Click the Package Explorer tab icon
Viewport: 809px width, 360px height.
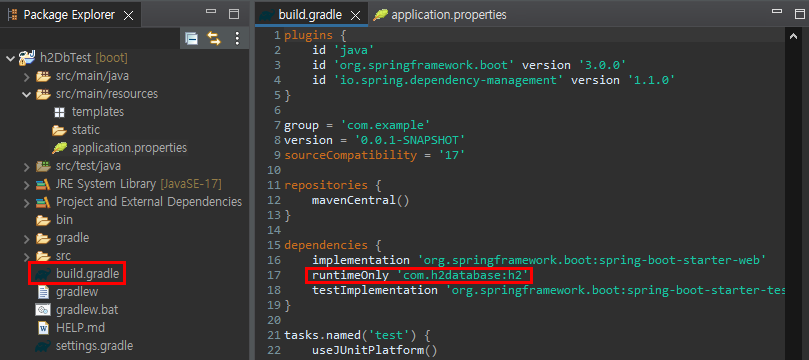pos(12,14)
